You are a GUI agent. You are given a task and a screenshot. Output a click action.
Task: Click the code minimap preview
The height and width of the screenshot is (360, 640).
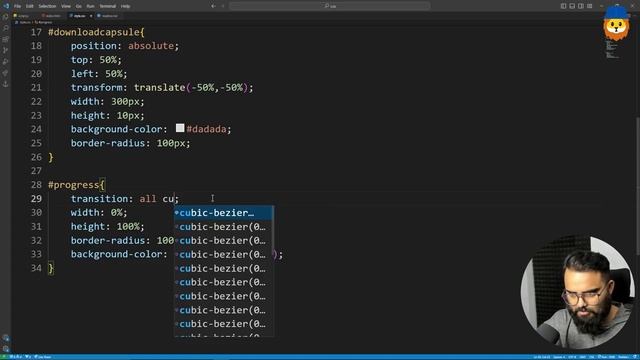(613, 49)
